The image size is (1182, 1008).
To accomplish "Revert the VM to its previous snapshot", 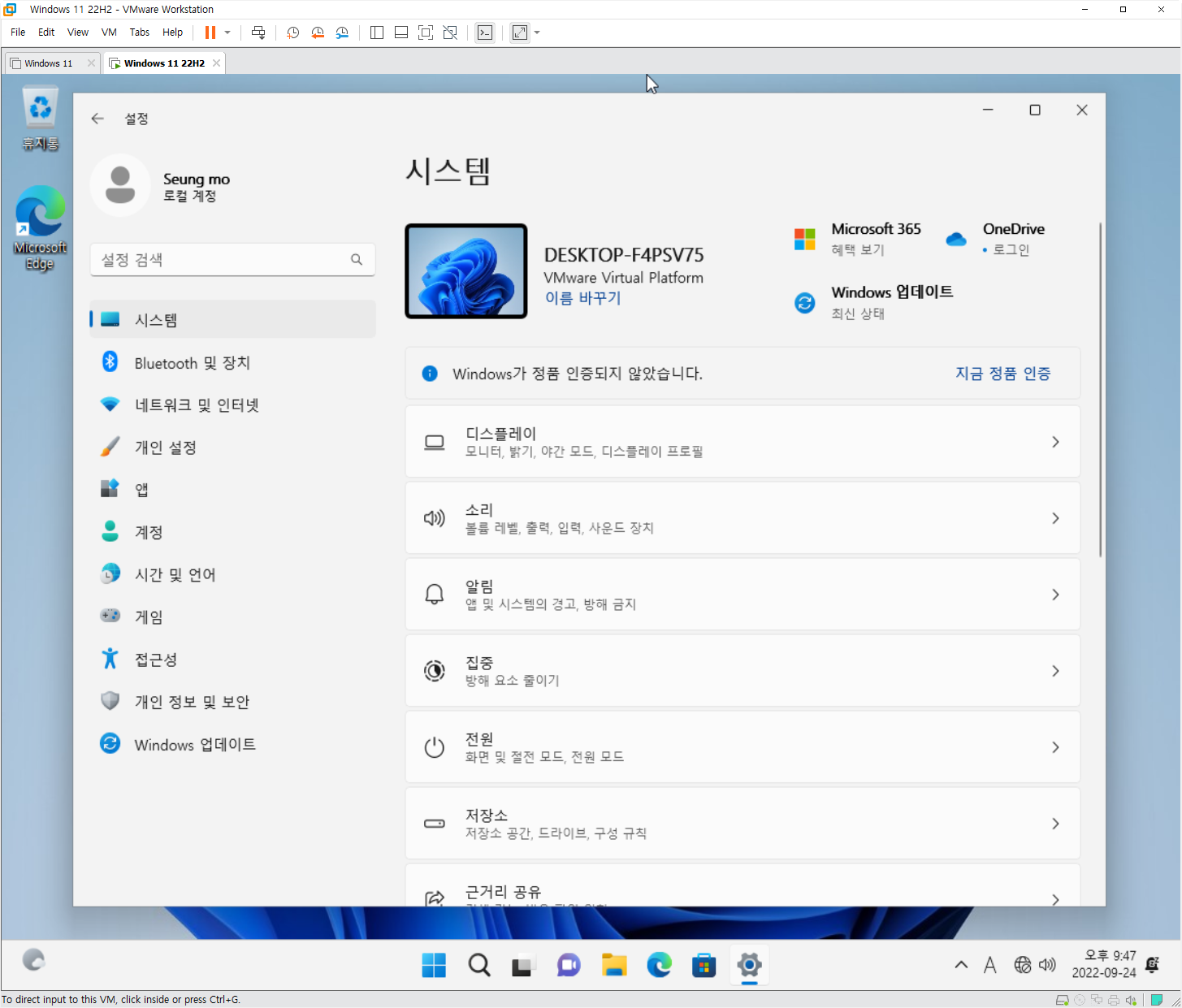I will pyautogui.click(x=318, y=32).
